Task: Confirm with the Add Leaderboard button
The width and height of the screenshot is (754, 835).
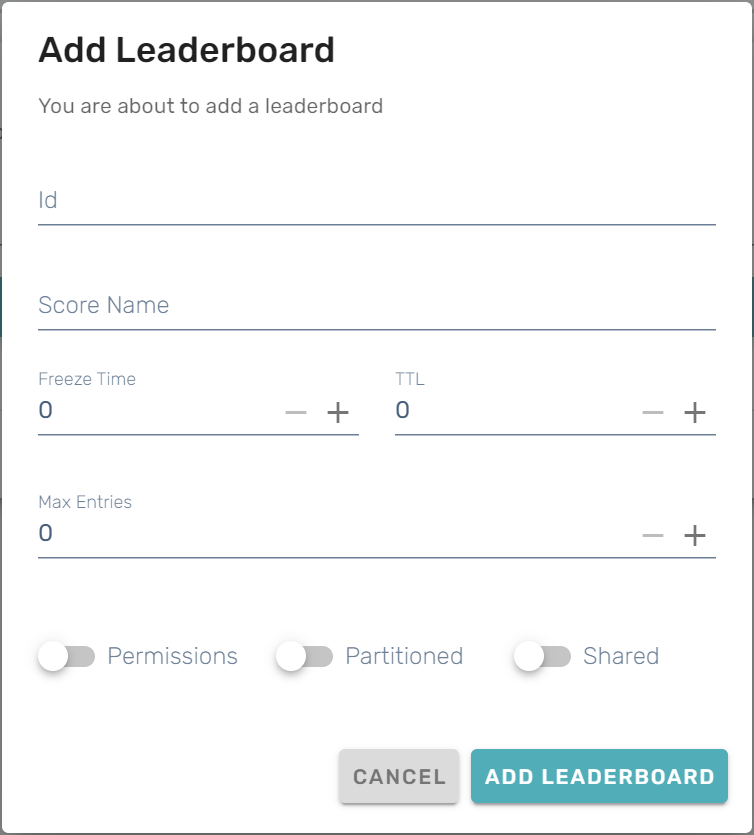Action: (599, 777)
